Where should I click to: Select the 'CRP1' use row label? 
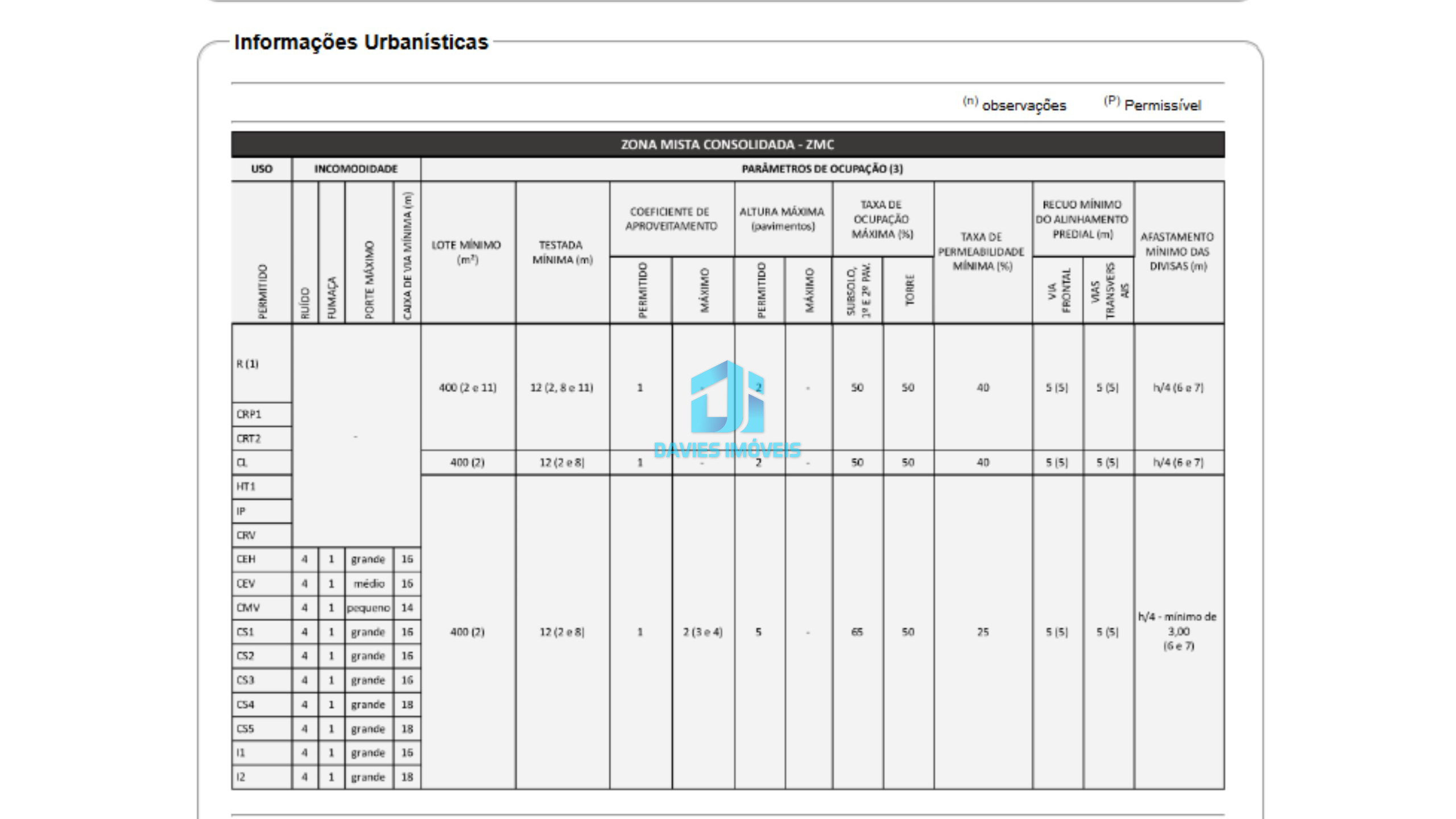[249, 415]
